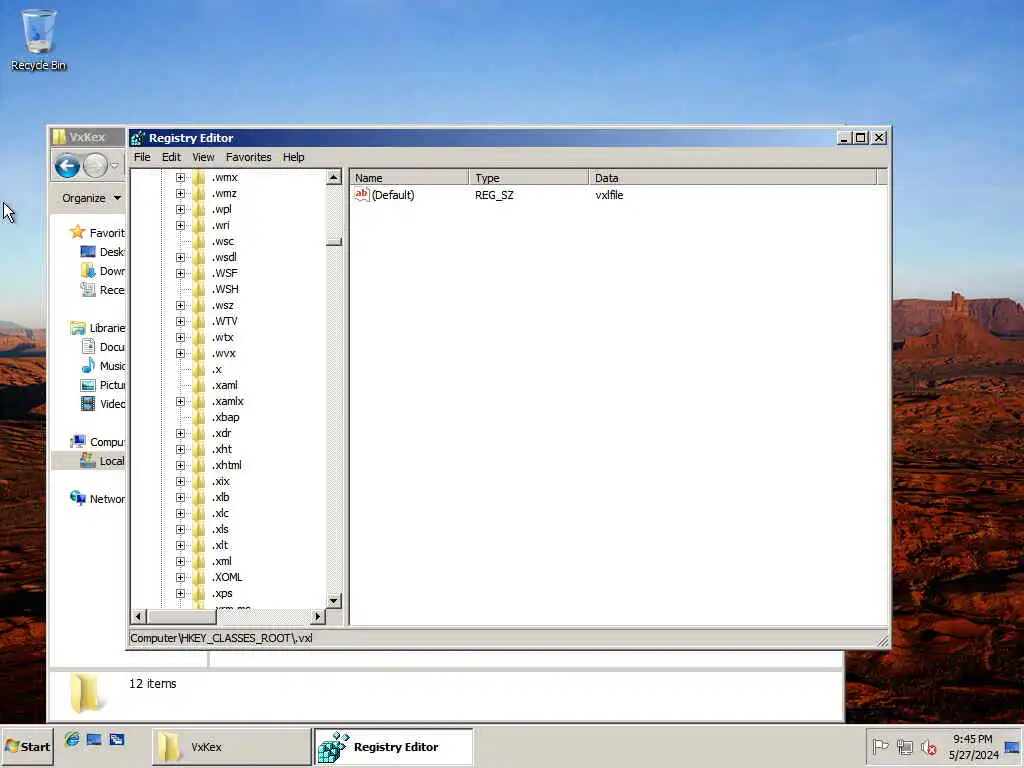
Task: Click the network tray icon
Action: pyautogui.click(x=904, y=746)
